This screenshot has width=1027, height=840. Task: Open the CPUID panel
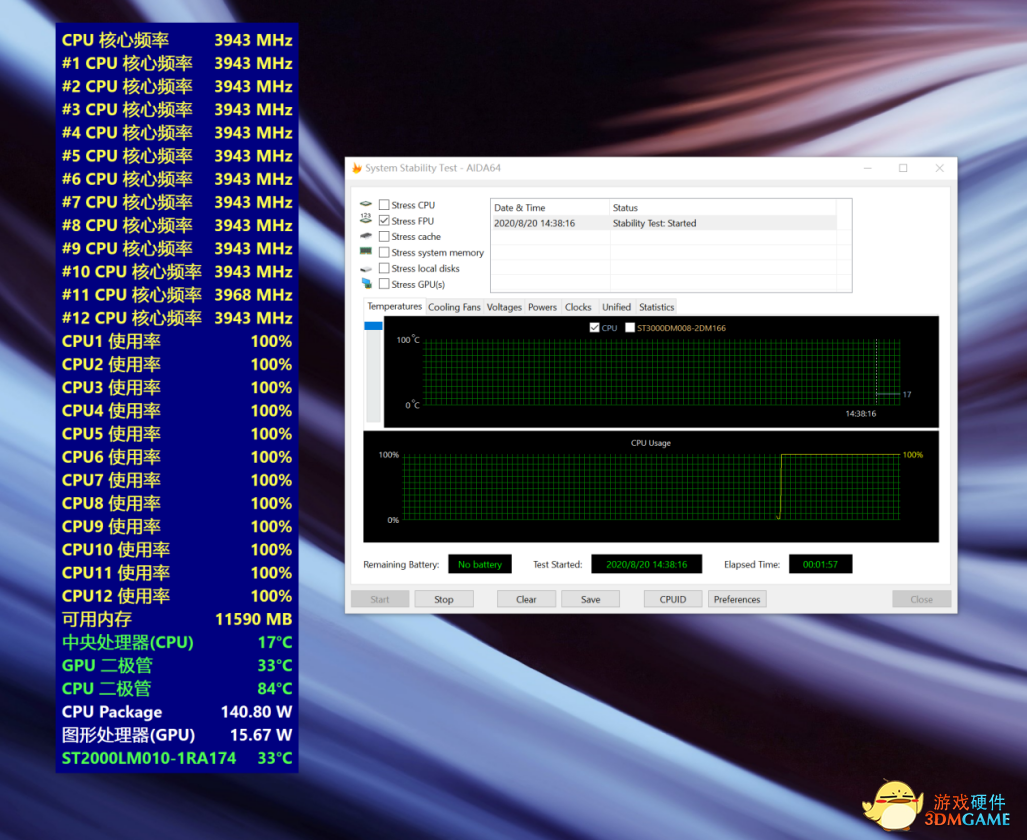pos(673,600)
